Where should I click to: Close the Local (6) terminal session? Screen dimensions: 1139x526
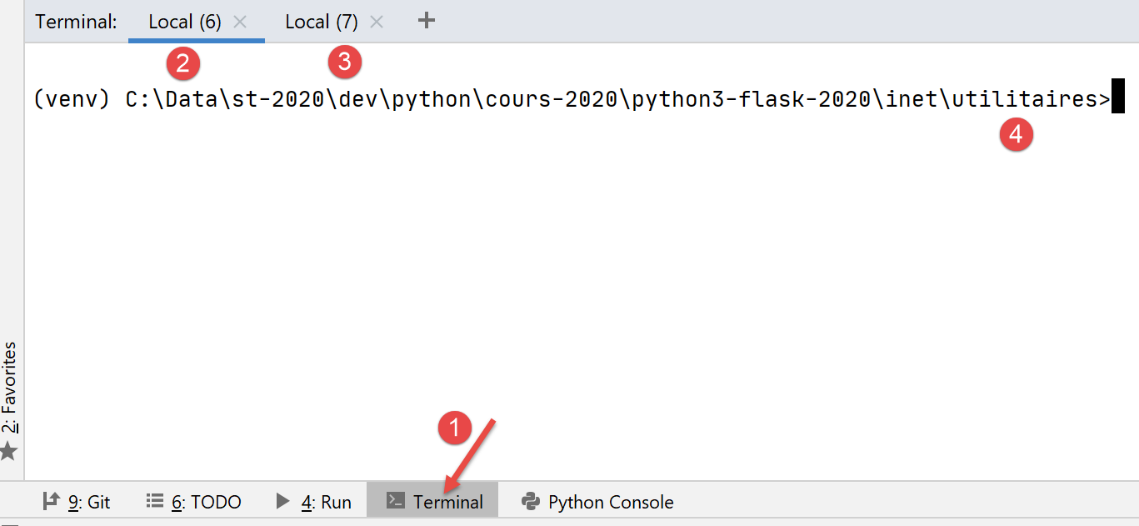pos(240,21)
